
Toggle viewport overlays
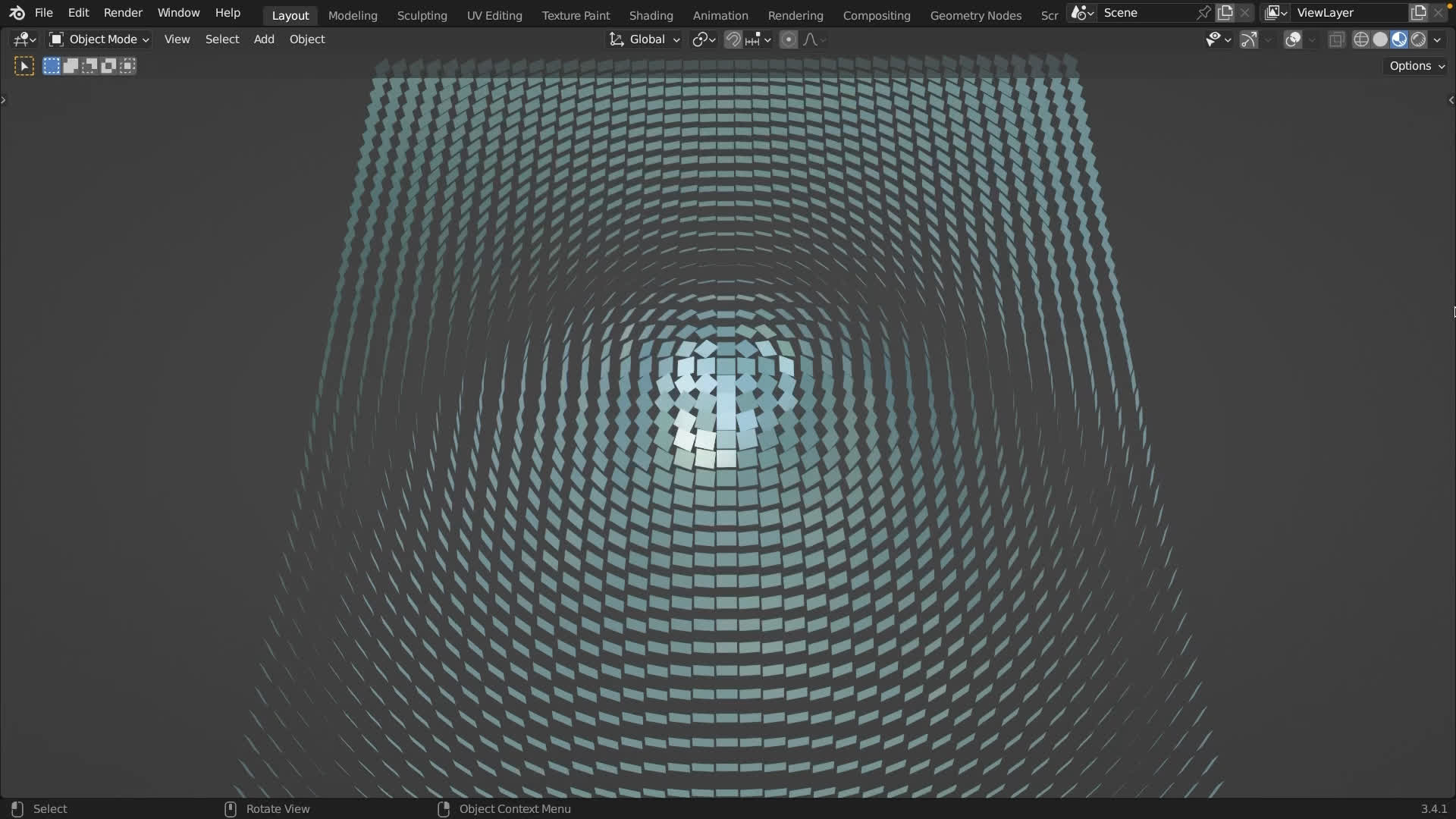pyautogui.click(x=1293, y=39)
